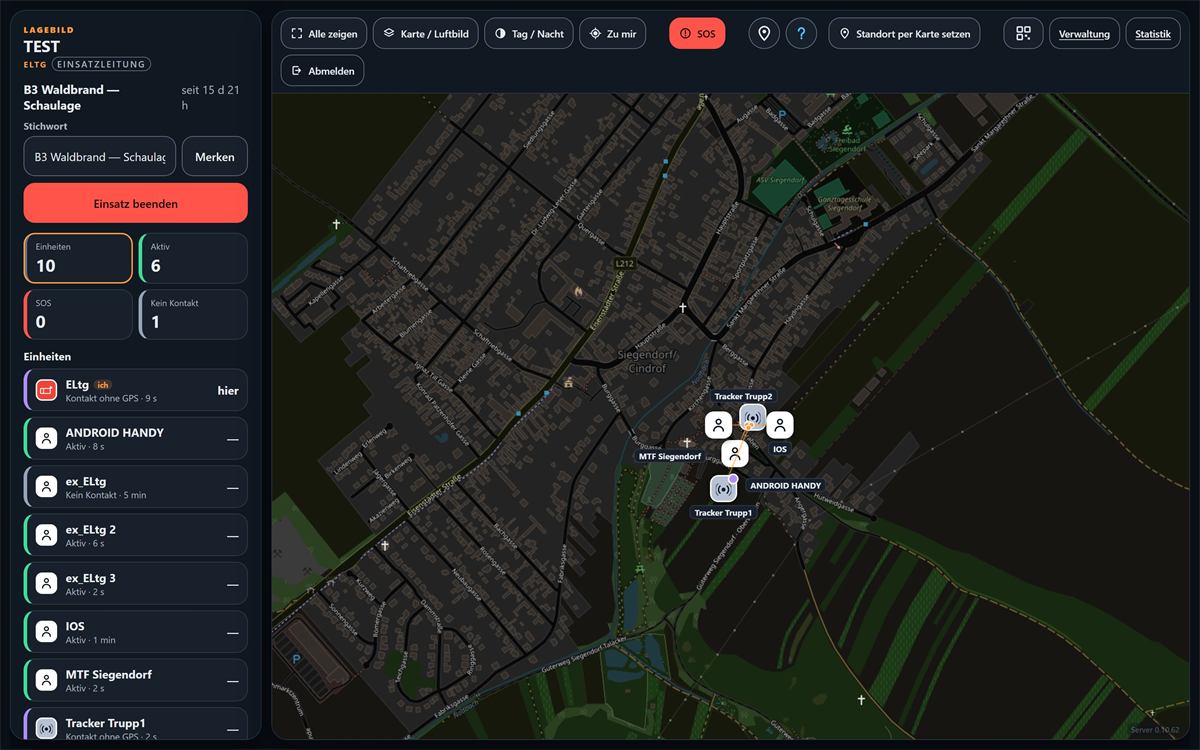This screenshot has width=1200, height=750.
Task: Open the Verwaltung section
Action: (1084, 33)
